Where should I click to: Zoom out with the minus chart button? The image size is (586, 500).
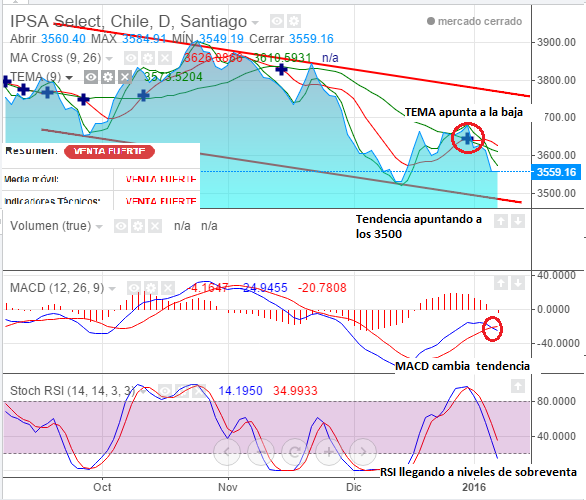pos(260,452)
